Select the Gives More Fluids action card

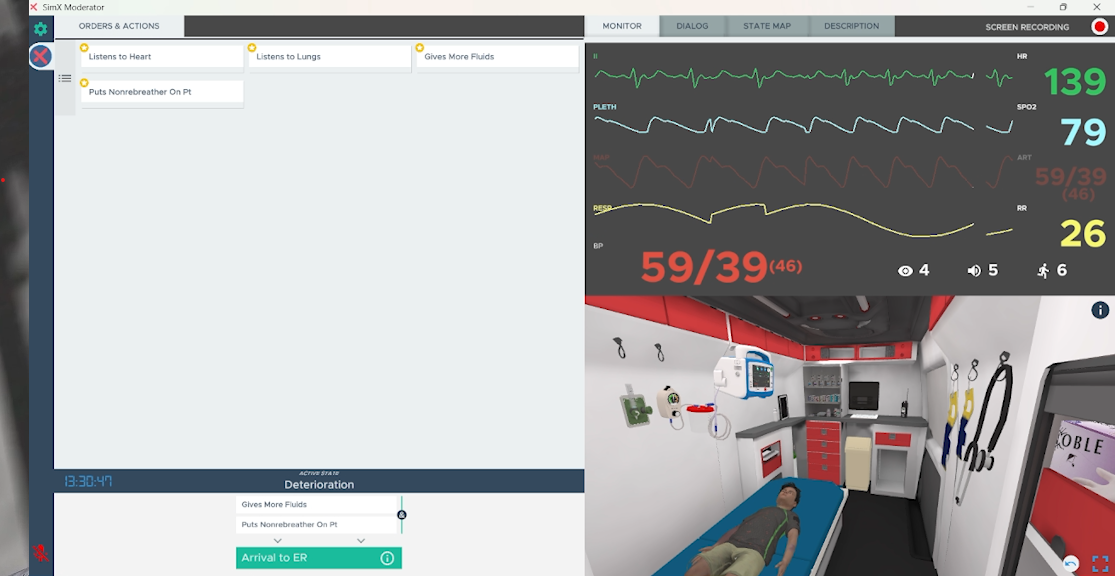tap(497, 58)
